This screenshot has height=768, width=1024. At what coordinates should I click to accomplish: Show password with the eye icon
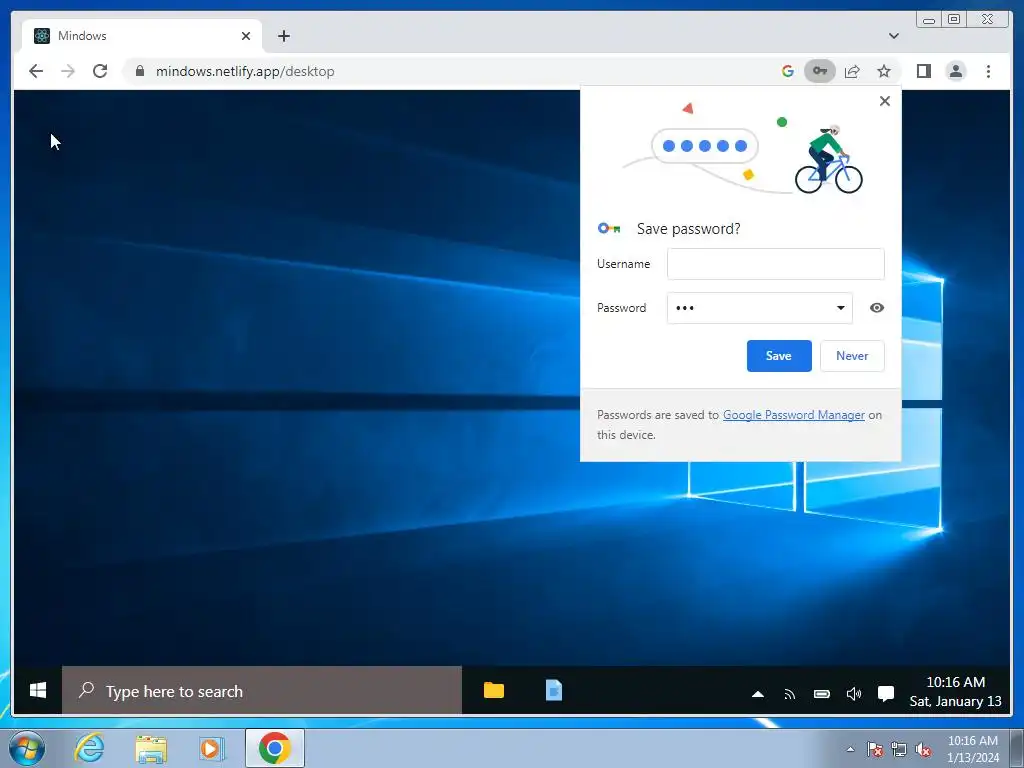pos(876,308)
